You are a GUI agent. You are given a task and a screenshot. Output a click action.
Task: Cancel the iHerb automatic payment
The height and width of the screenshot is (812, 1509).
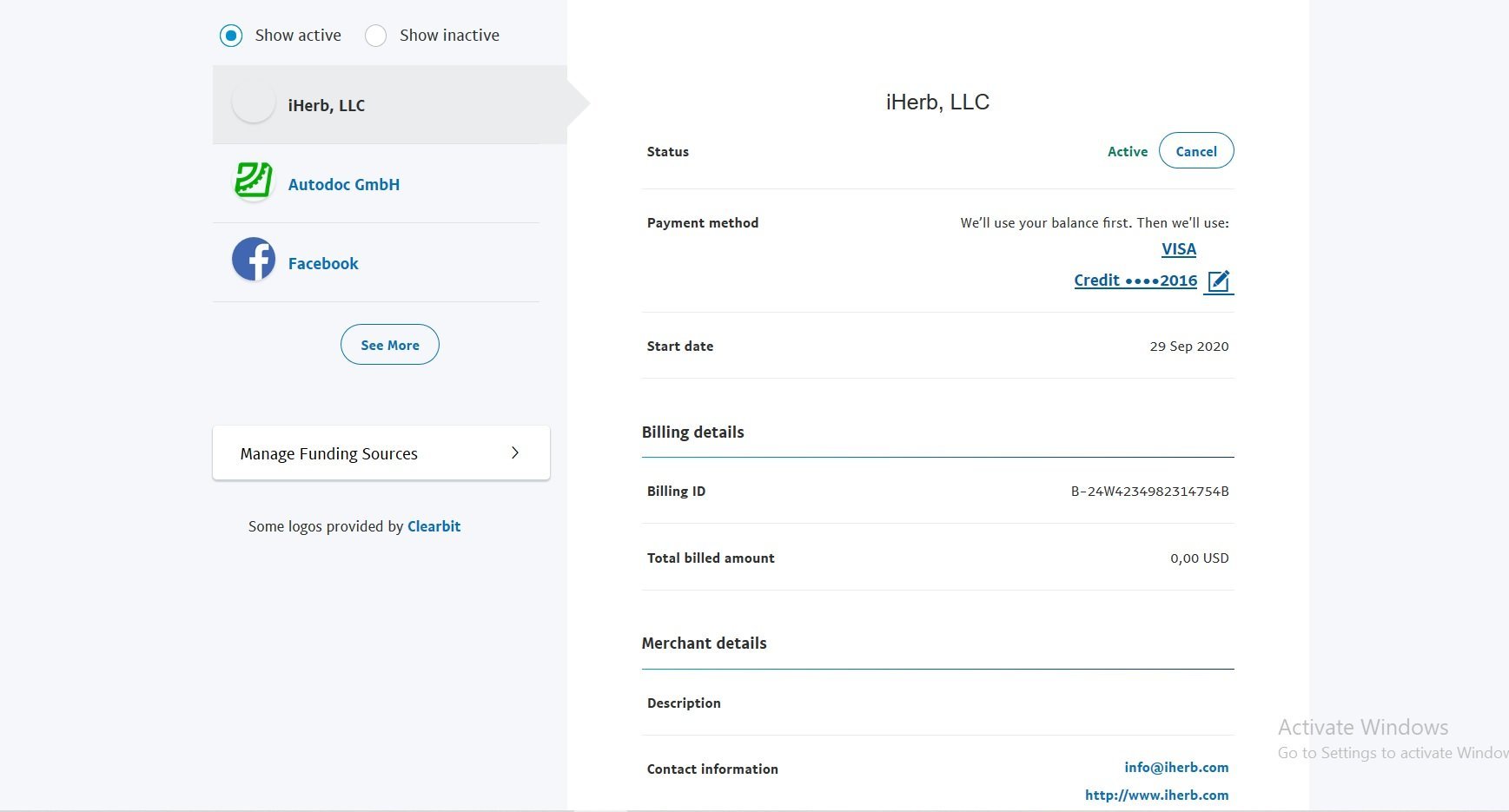1195,151
